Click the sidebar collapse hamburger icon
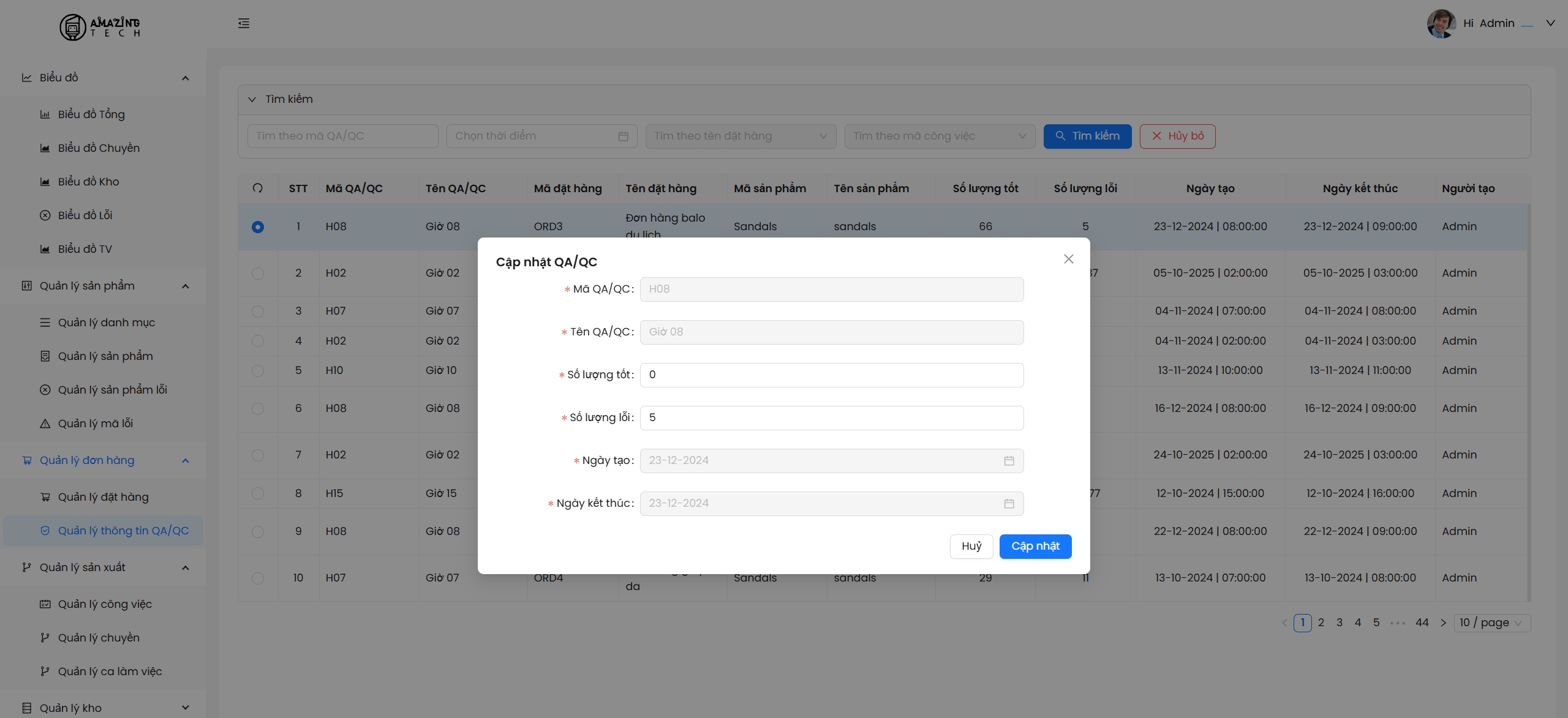The width and height of the screenshot is (1568, 718). (x=244, y=23)
